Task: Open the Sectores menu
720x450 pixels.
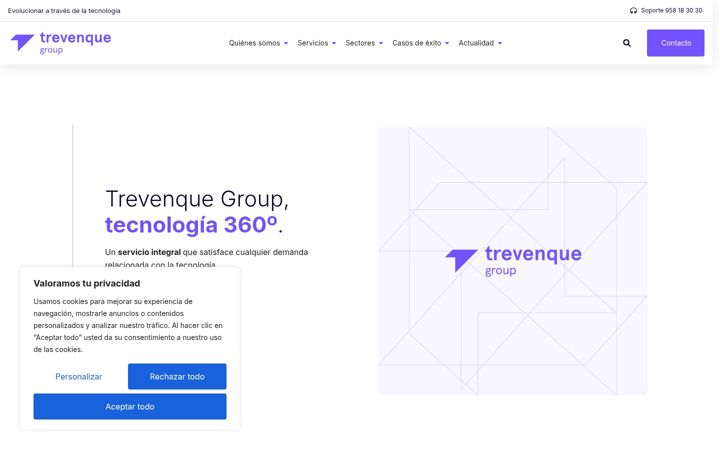Action: (360, 43)
